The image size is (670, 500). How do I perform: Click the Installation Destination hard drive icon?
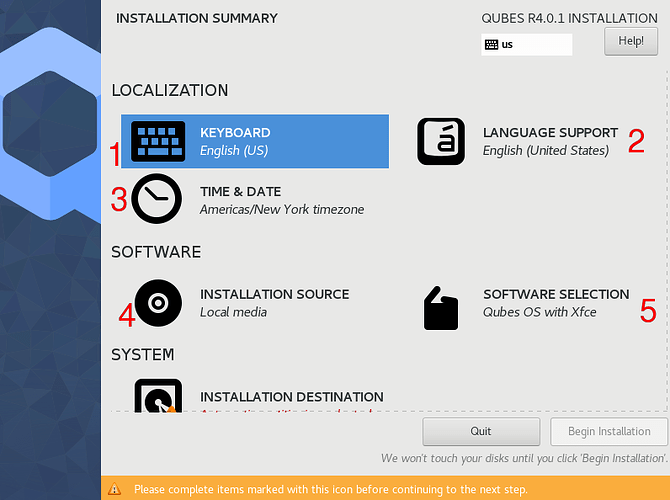(158, 395)
